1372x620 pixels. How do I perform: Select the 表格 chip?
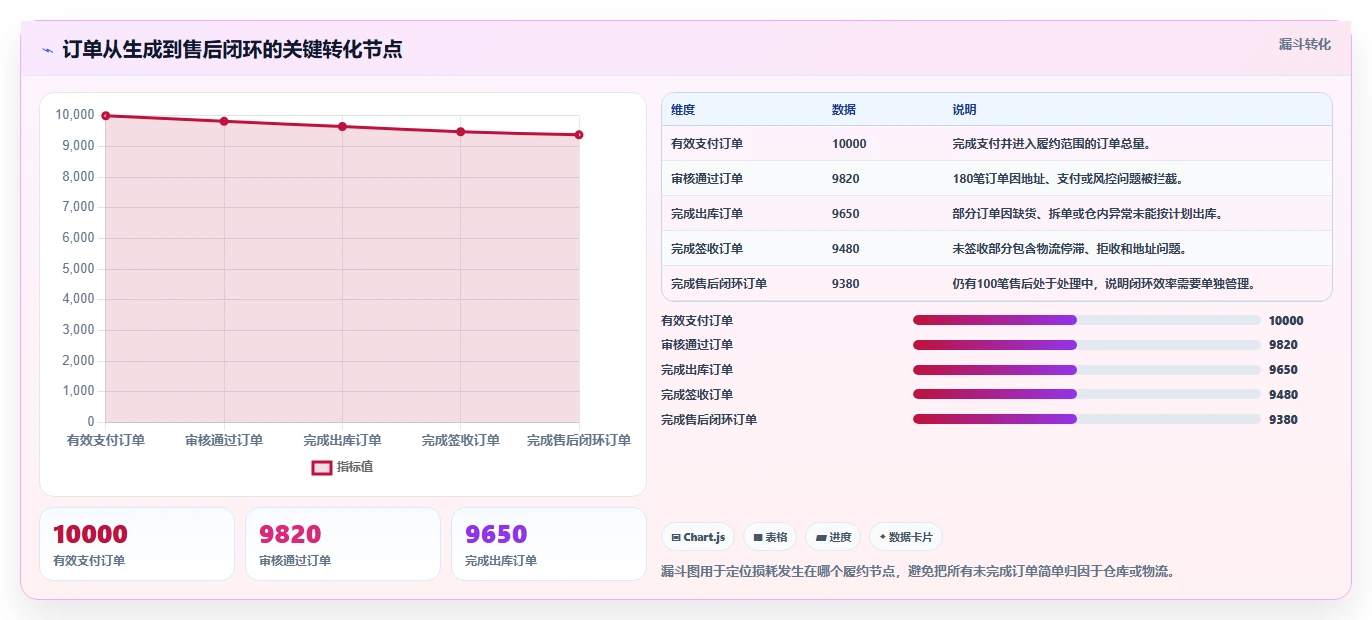(x=770, y=537)
